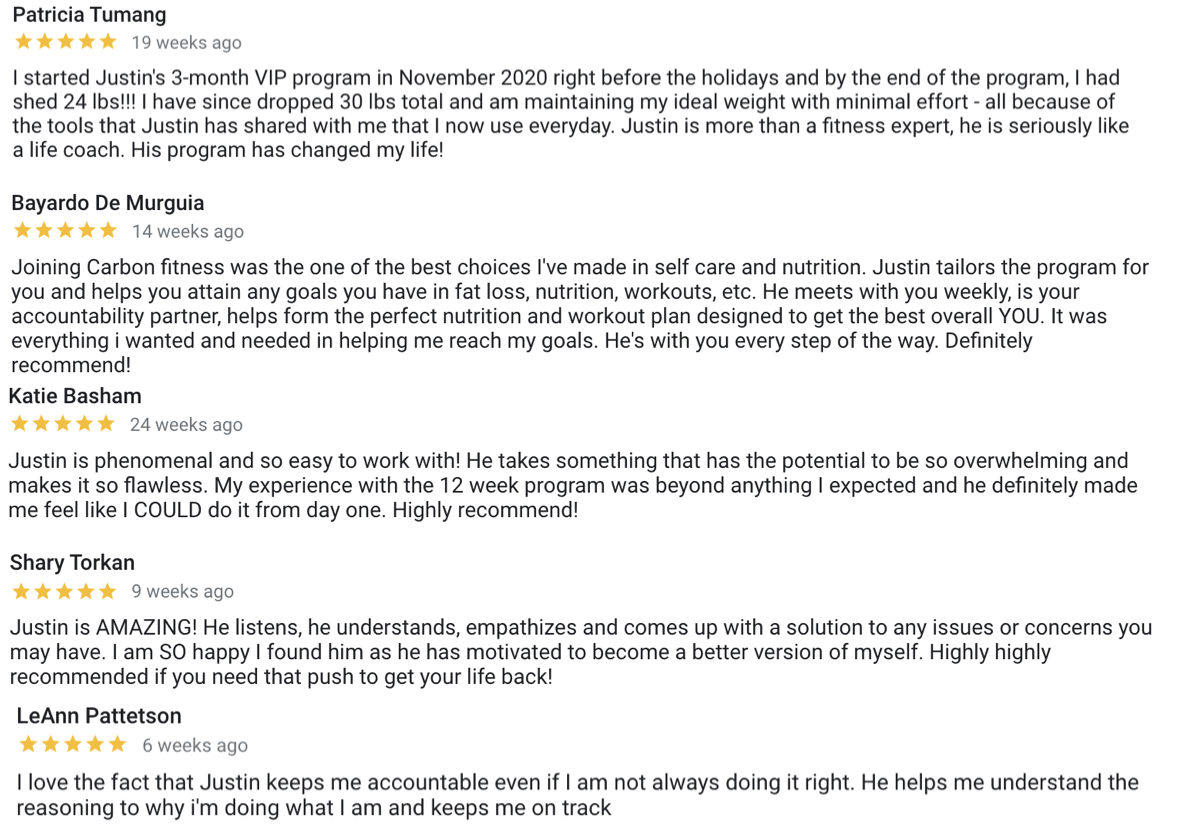1188x824 pixels.
Task: Open Katie Basham reviewer name
Action: [x=75, y=396]
